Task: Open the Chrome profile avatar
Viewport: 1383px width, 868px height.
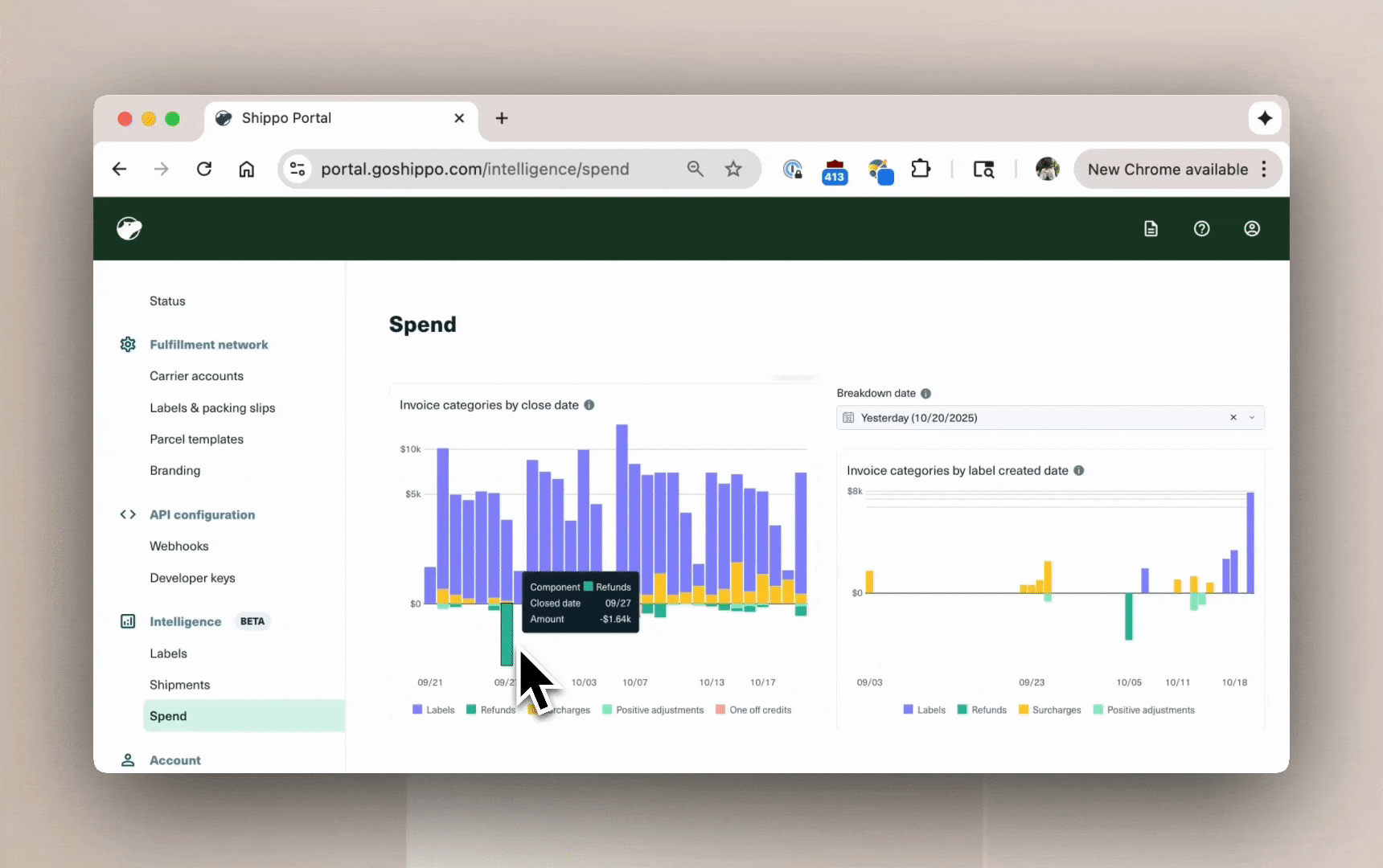Action: [1047, 169]
